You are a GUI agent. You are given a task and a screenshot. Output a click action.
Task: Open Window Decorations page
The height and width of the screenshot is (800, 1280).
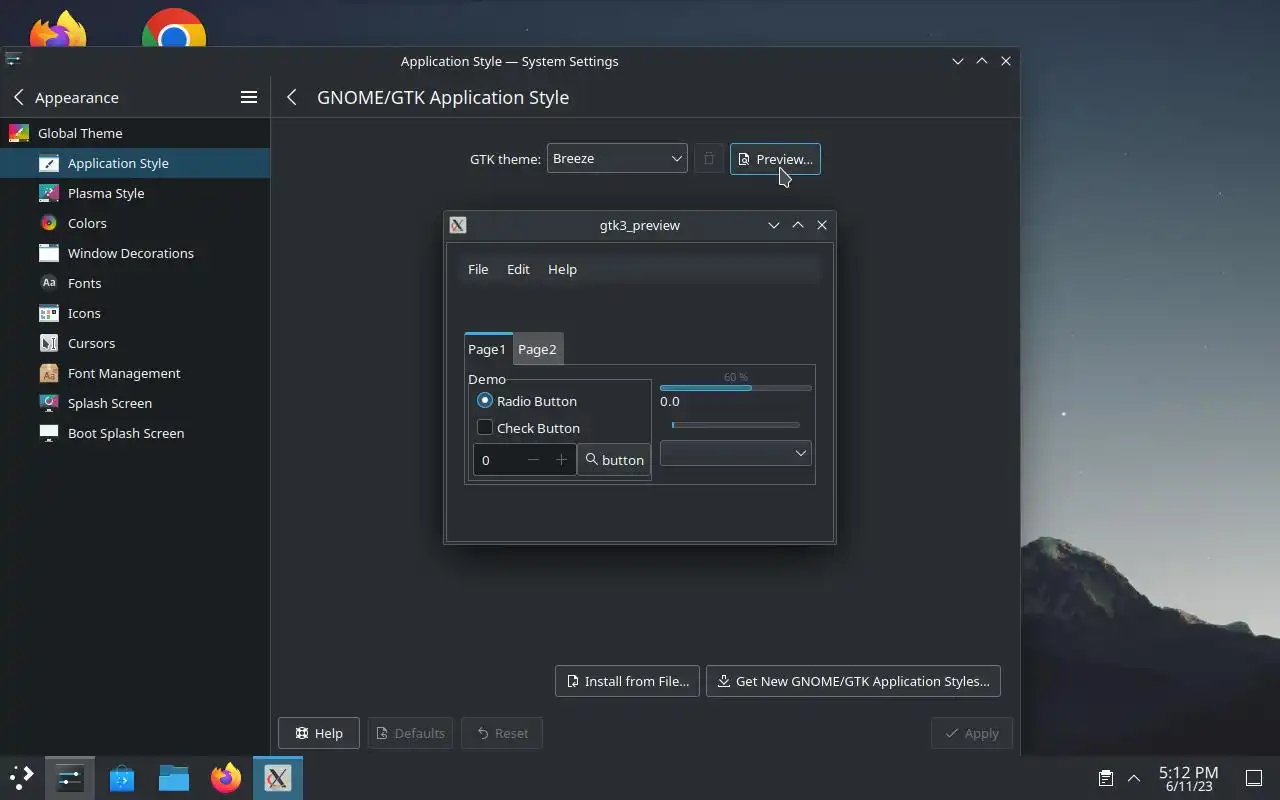135,253
